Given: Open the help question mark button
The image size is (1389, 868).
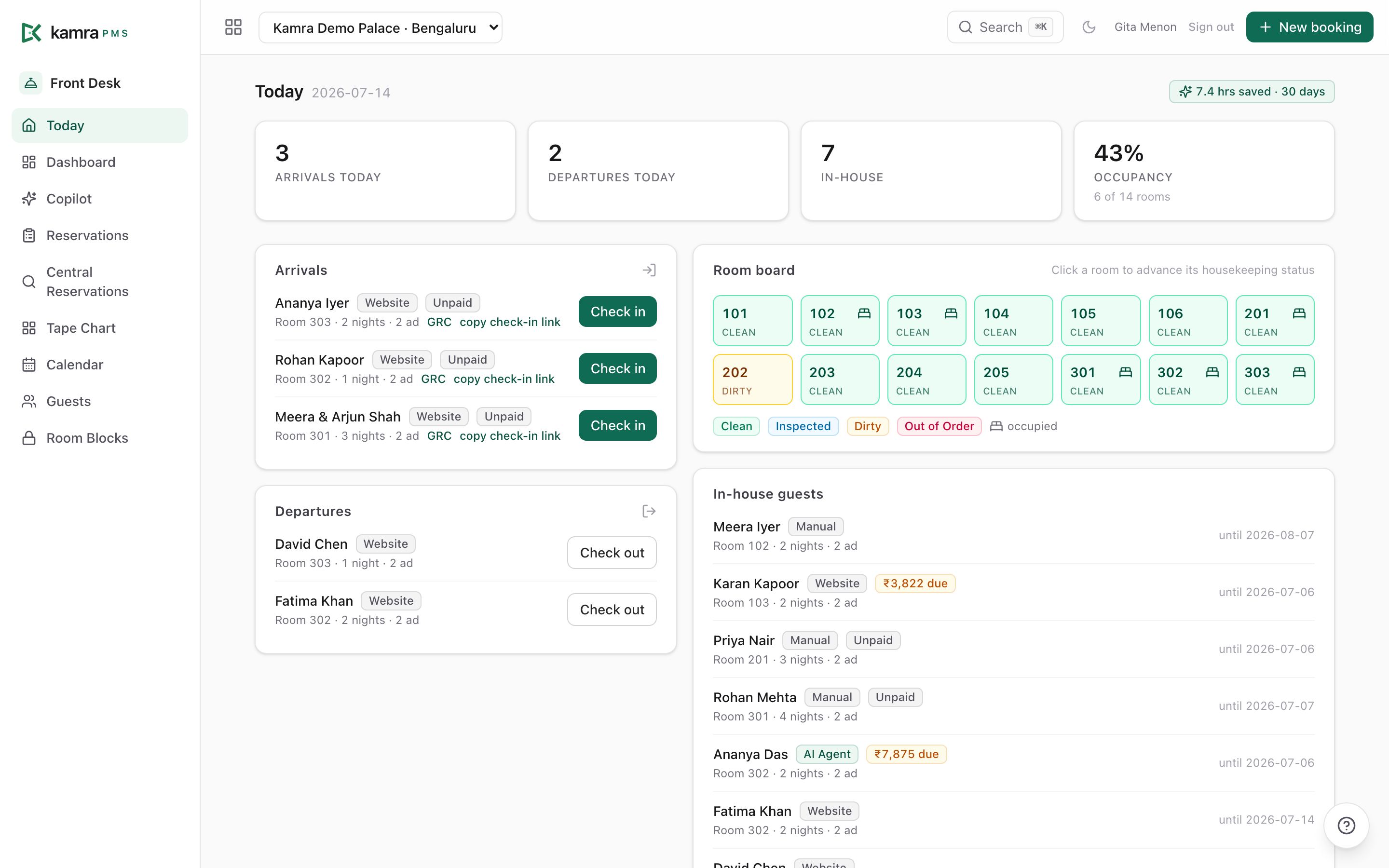Looking at the screenshot, I should coord(1346,826).
